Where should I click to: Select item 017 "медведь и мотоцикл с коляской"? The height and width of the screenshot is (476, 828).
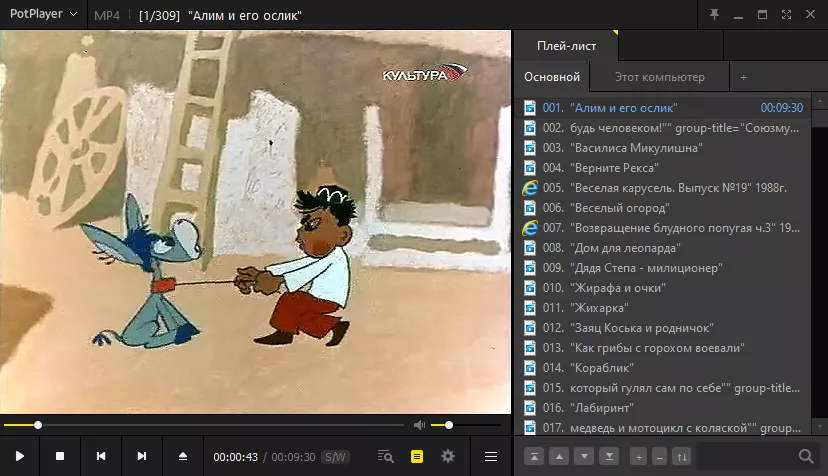(x=663, y=428)
